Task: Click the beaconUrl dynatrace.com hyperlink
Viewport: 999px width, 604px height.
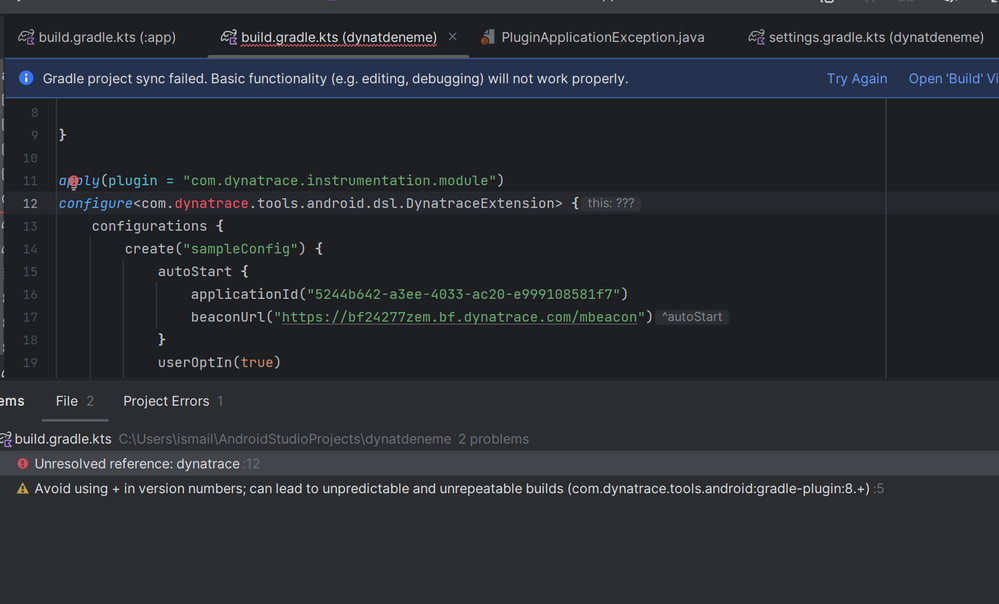Action: click(458, 317)
